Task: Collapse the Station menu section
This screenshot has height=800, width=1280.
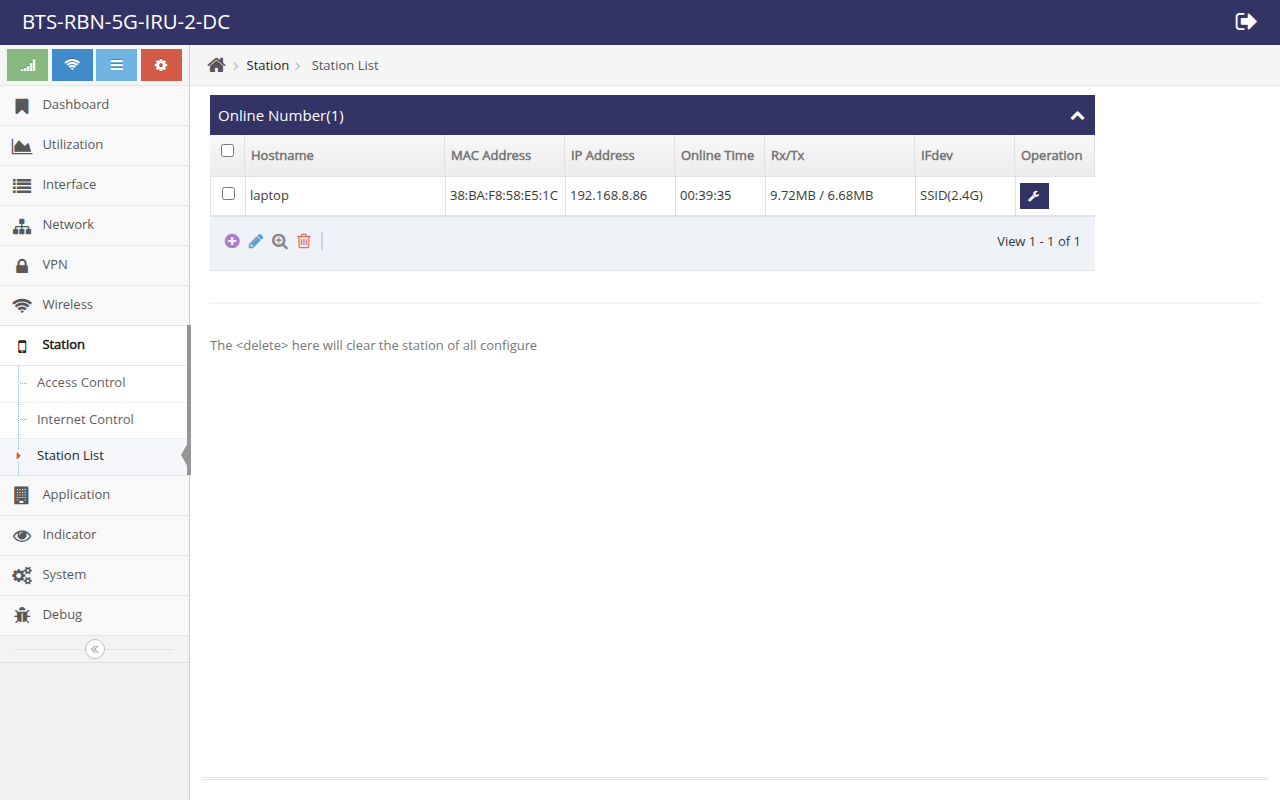Action: [x=94, y=345]
